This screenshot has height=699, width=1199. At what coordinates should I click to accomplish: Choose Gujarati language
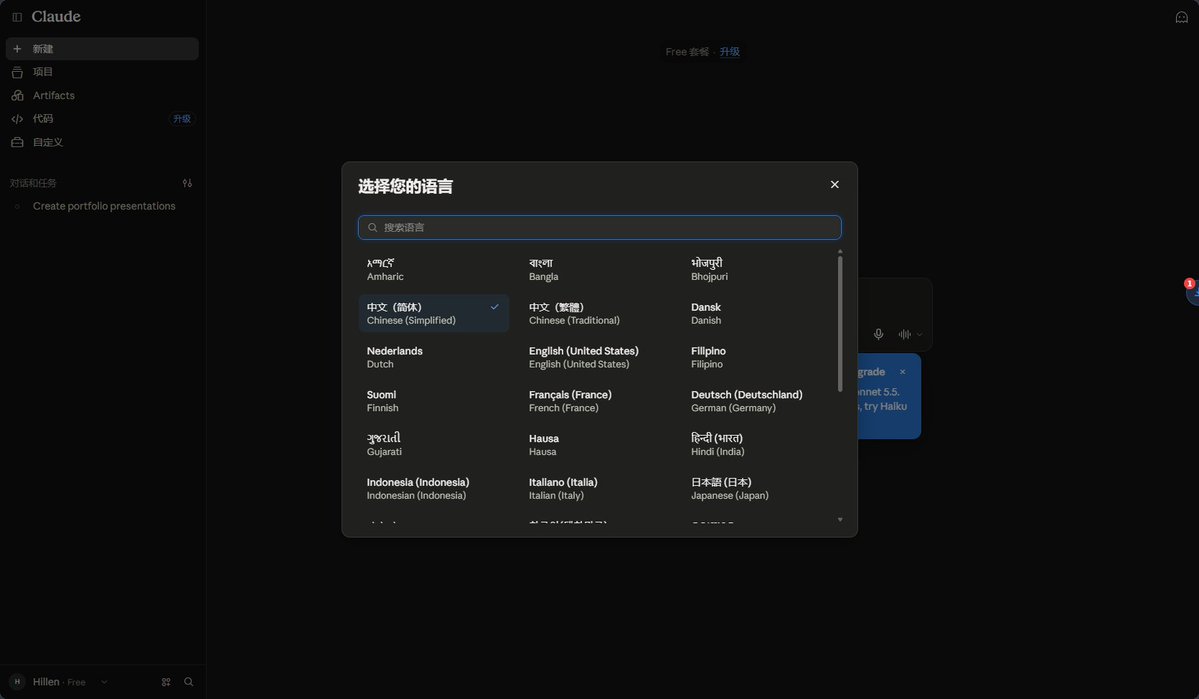coord(434,444)
